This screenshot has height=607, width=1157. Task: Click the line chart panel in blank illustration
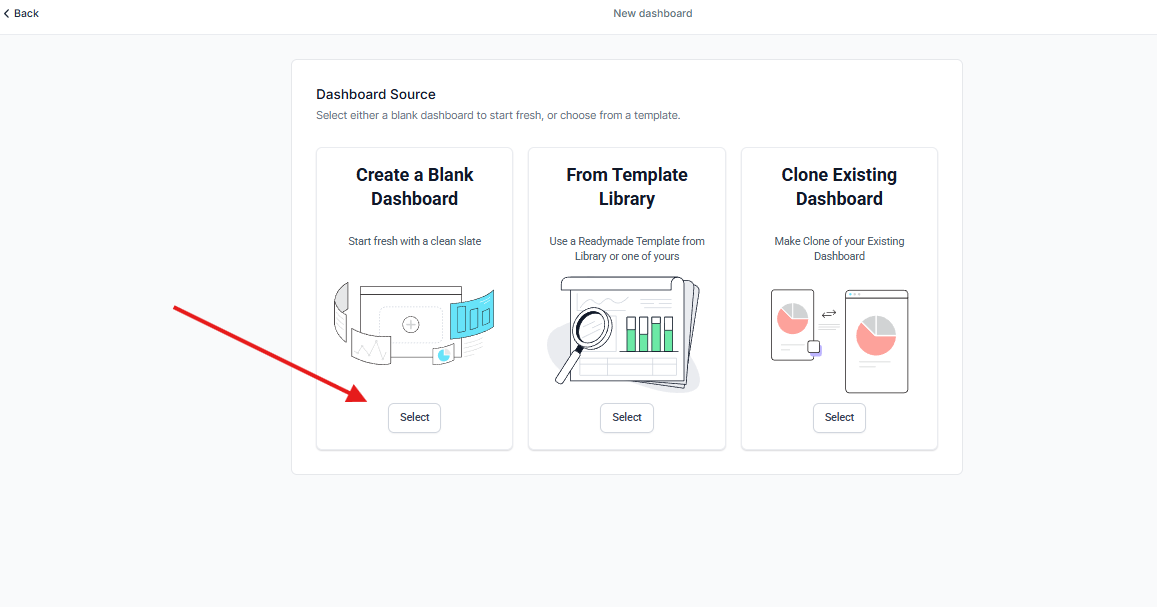click(370, 349)
